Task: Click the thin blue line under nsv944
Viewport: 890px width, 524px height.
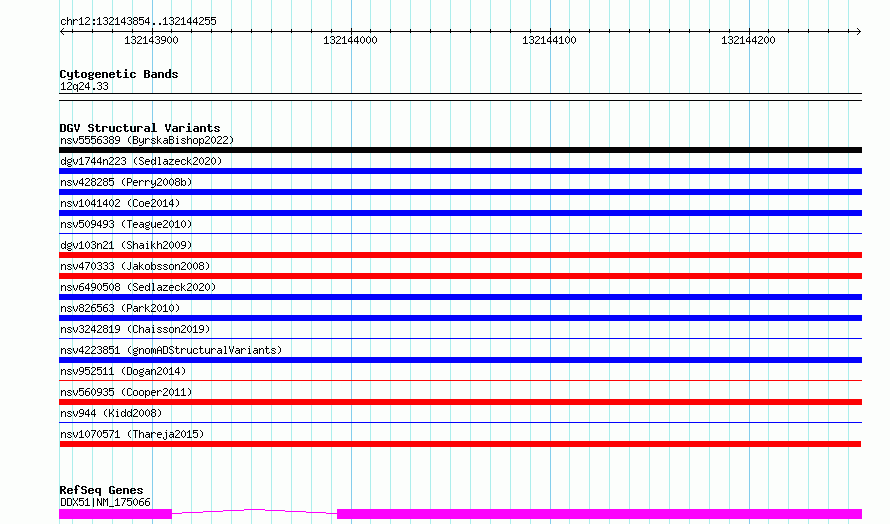Action: click(460, 422)
